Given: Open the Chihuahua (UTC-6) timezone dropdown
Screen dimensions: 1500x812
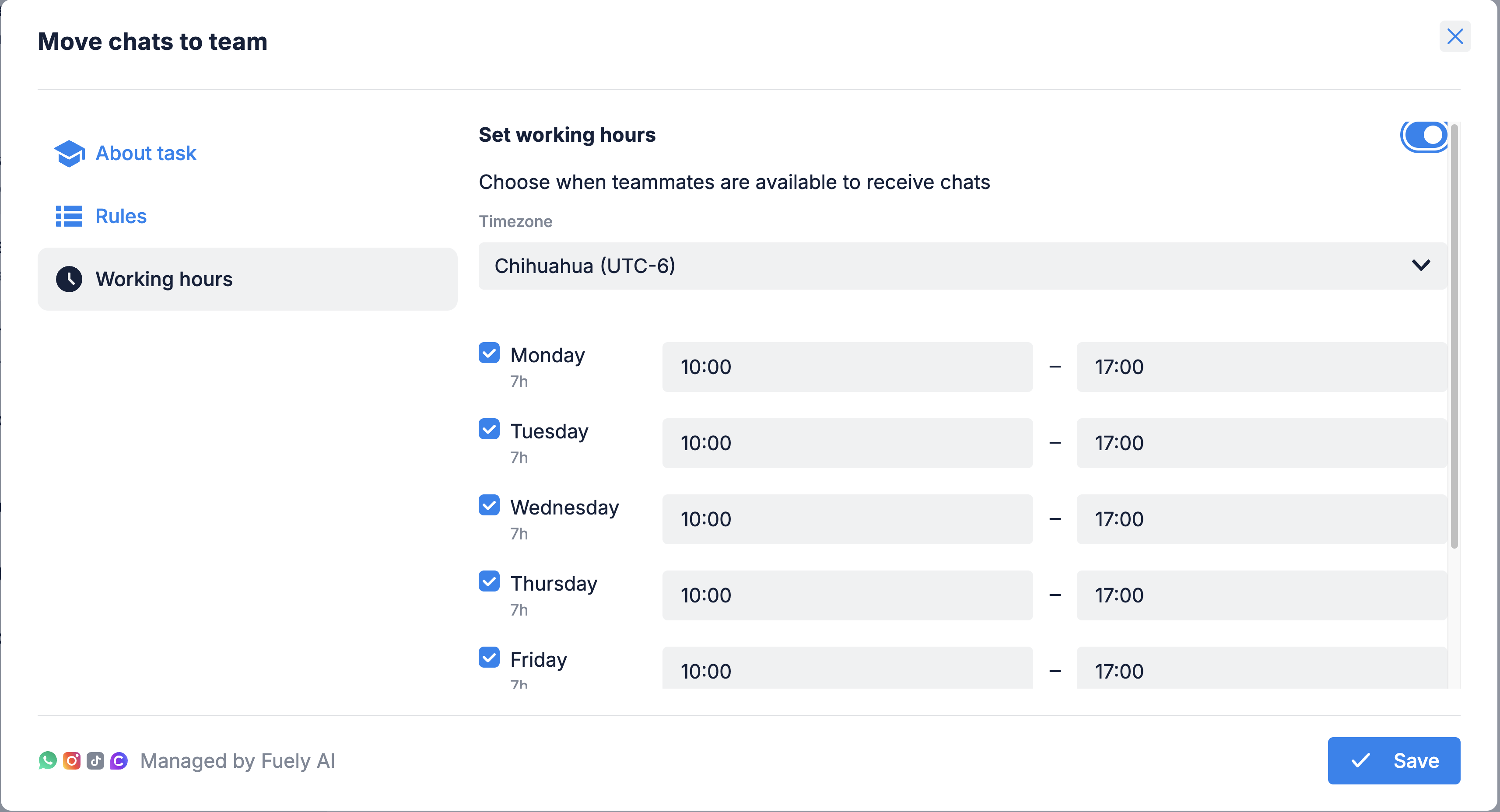Looking at the screenshot, I should pyautogui.click(x=961, y=266).
